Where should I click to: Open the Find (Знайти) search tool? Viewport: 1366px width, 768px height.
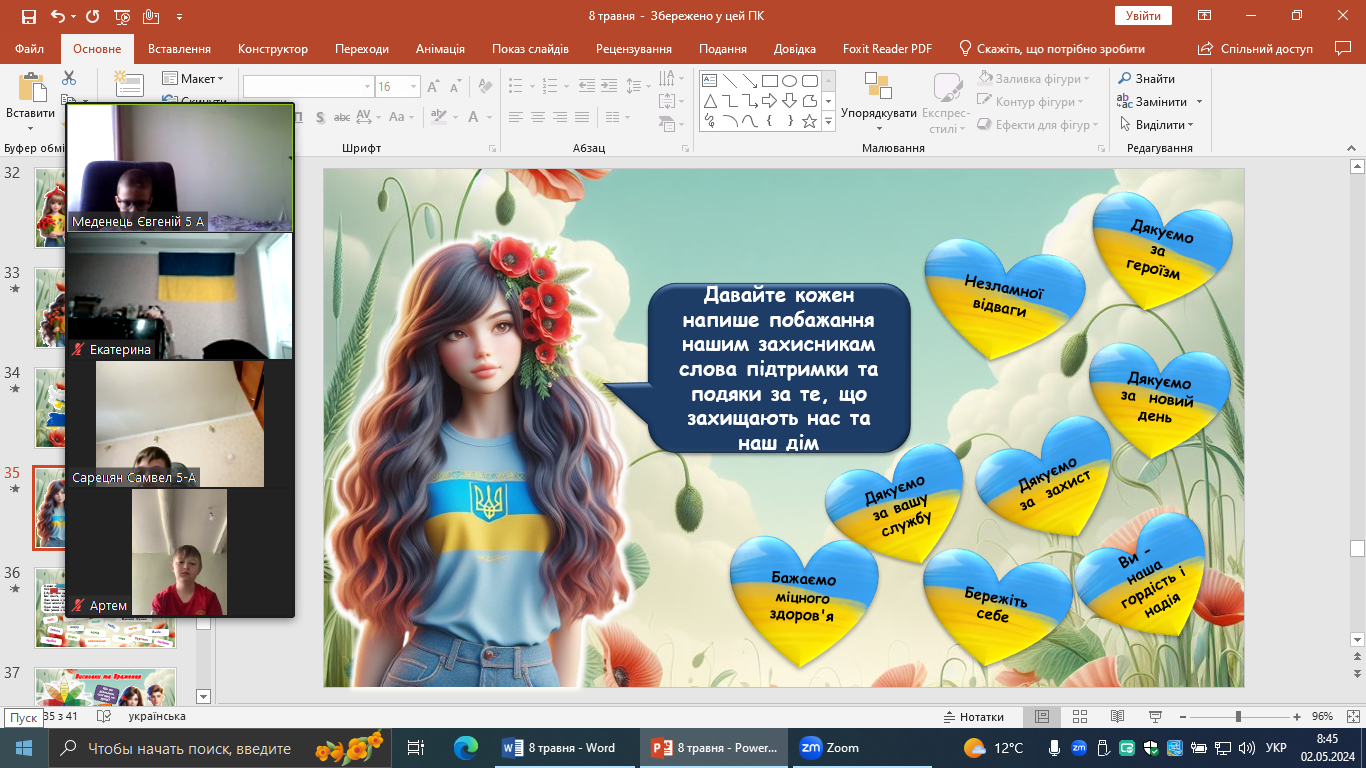pyautogui.click(x=1146, y=79)
